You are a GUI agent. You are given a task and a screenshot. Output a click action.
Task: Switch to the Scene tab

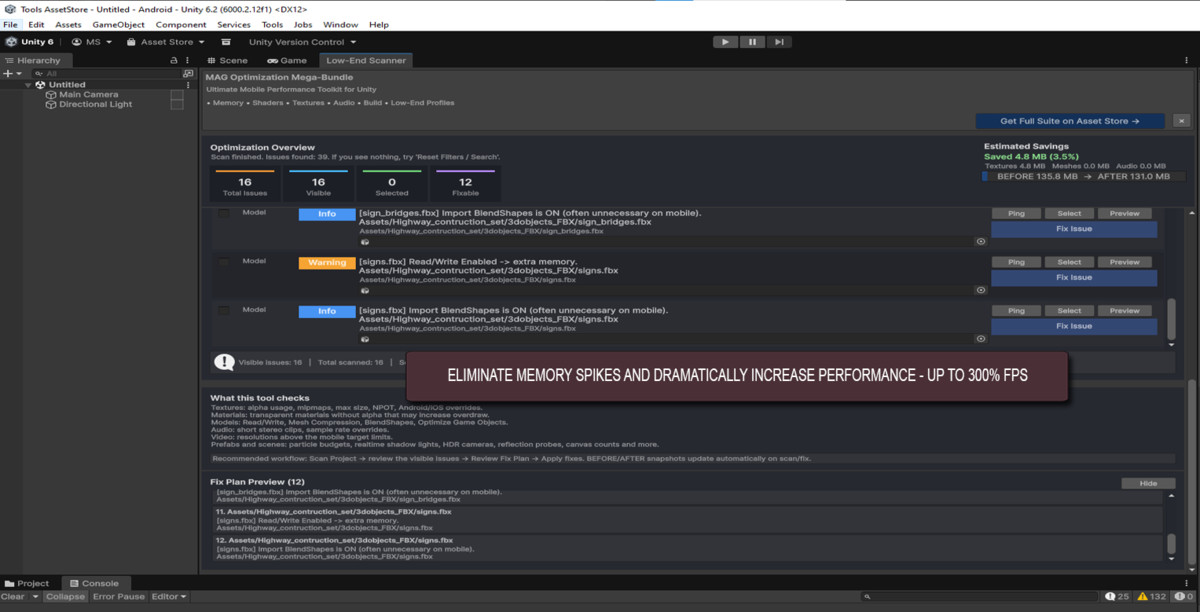pos(228,60)
